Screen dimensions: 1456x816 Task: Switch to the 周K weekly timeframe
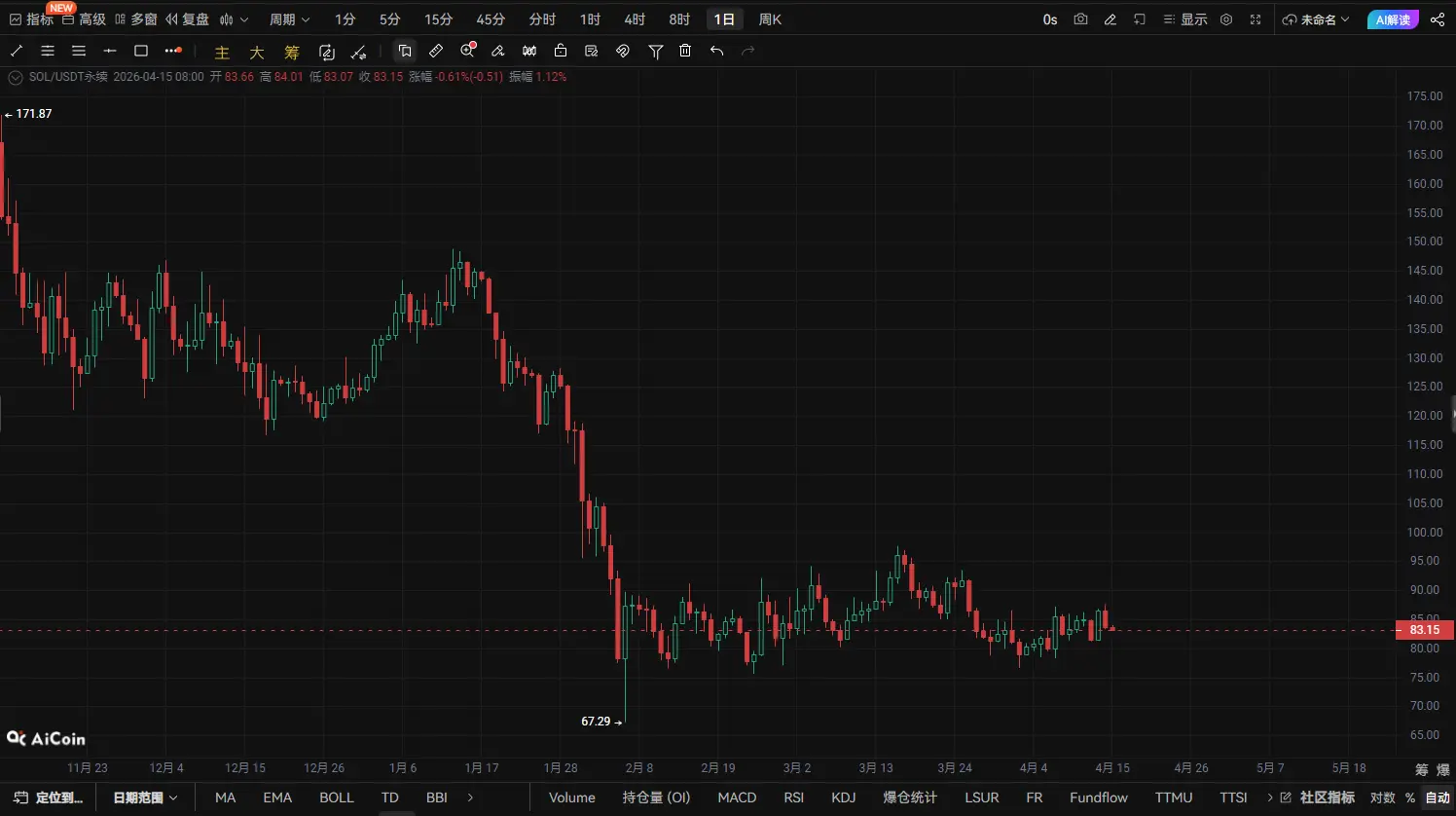(x=770, y=19)
